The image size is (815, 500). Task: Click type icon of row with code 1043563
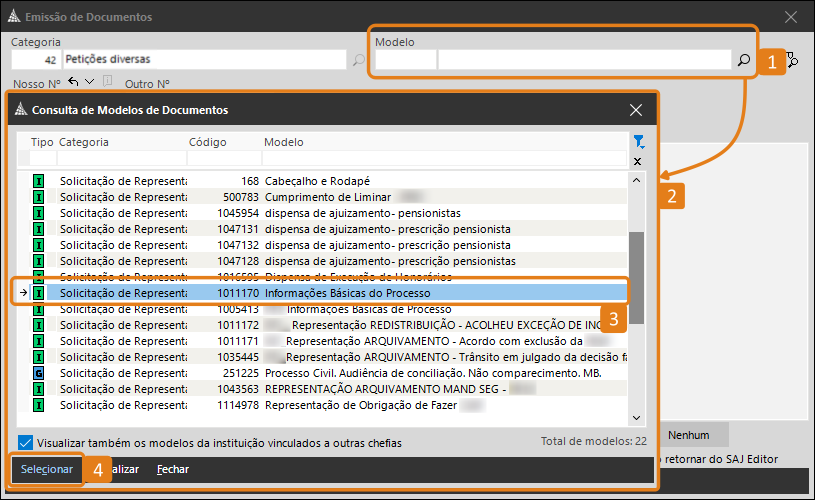click(x=38, y=389)
